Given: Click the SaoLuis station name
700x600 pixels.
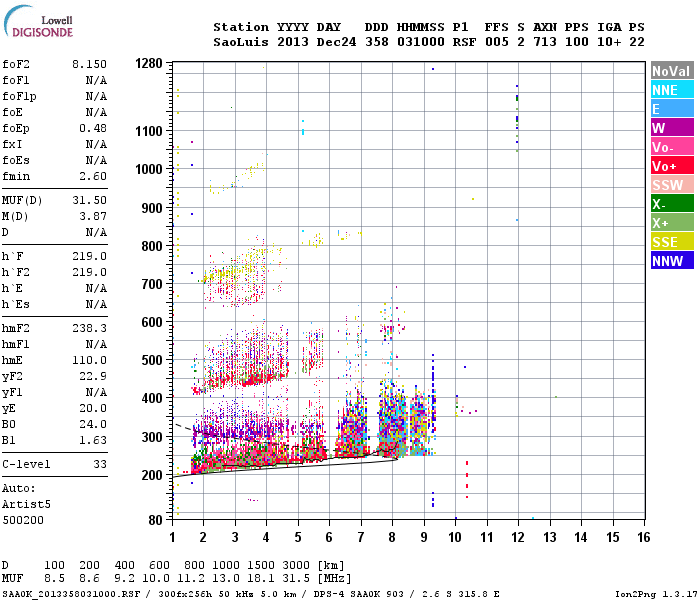Looking at the screenshot, I should [241, 42].
